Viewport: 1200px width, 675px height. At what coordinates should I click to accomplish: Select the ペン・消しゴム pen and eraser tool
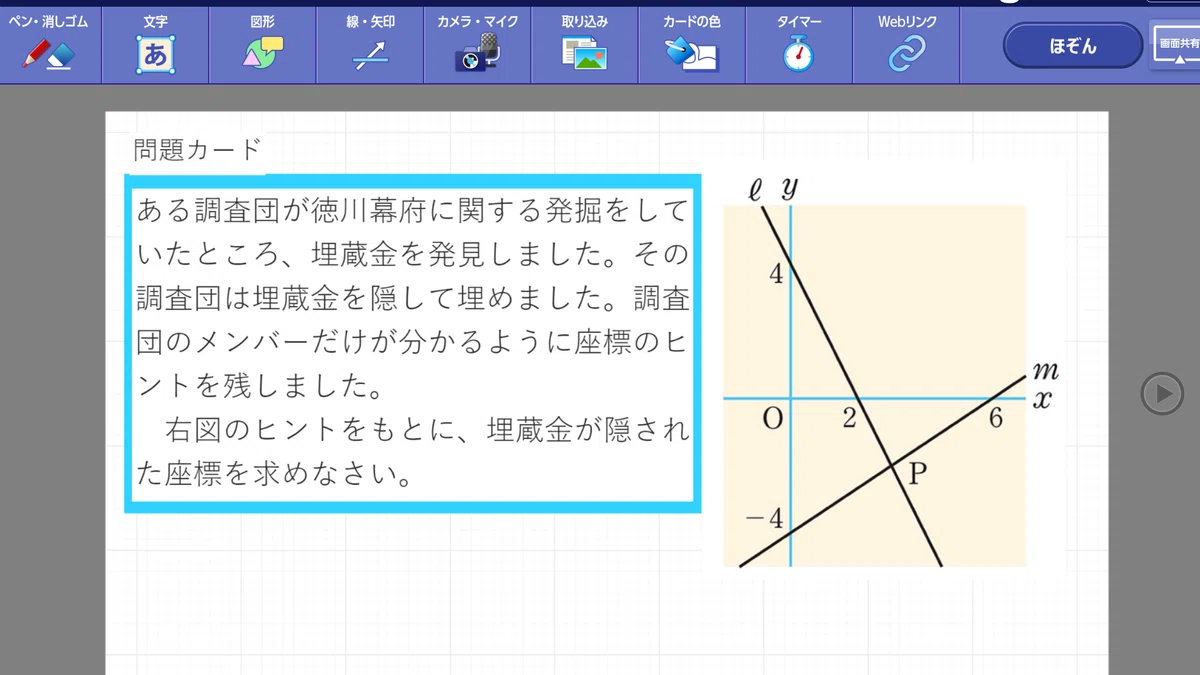click(x=49, y=45)
